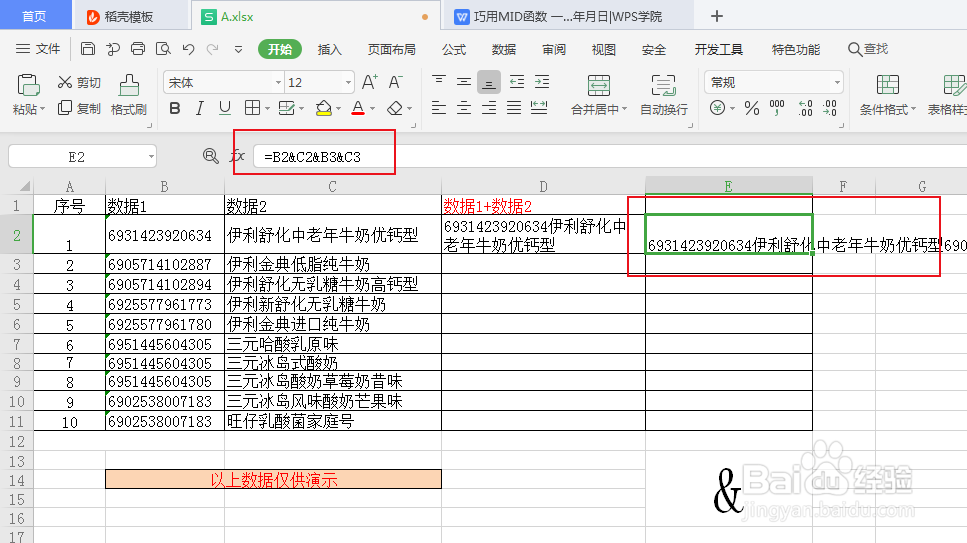Toggle Italic formatting
This screenshot has height=543, width=967.
199,109
